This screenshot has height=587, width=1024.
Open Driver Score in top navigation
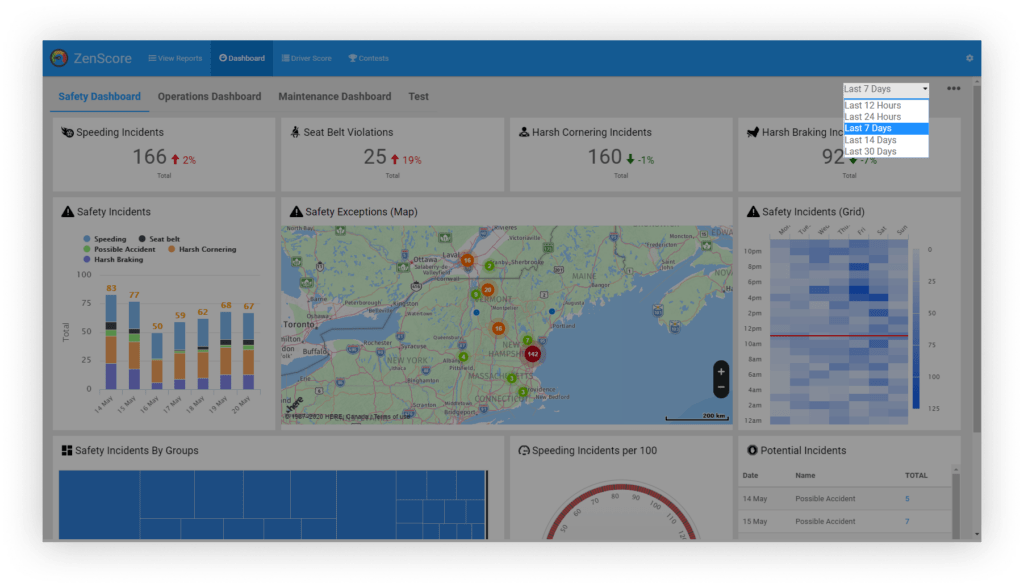[x=306, y=58]
